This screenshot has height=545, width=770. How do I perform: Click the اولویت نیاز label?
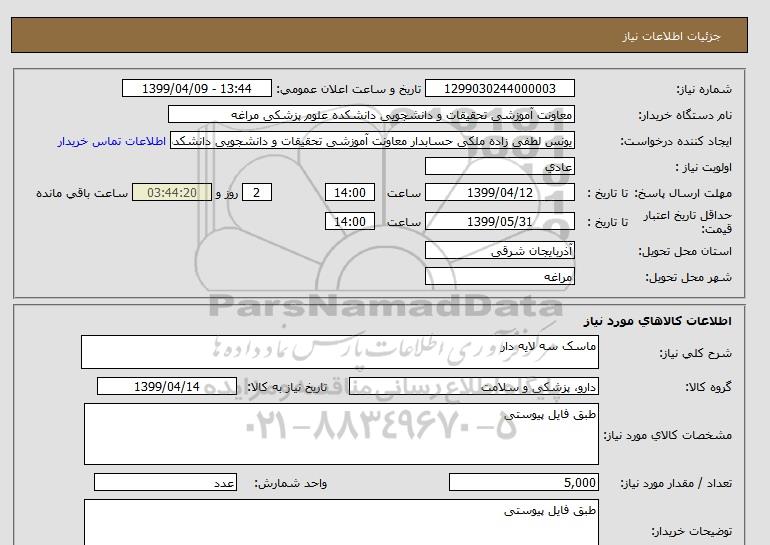point(704,167)
